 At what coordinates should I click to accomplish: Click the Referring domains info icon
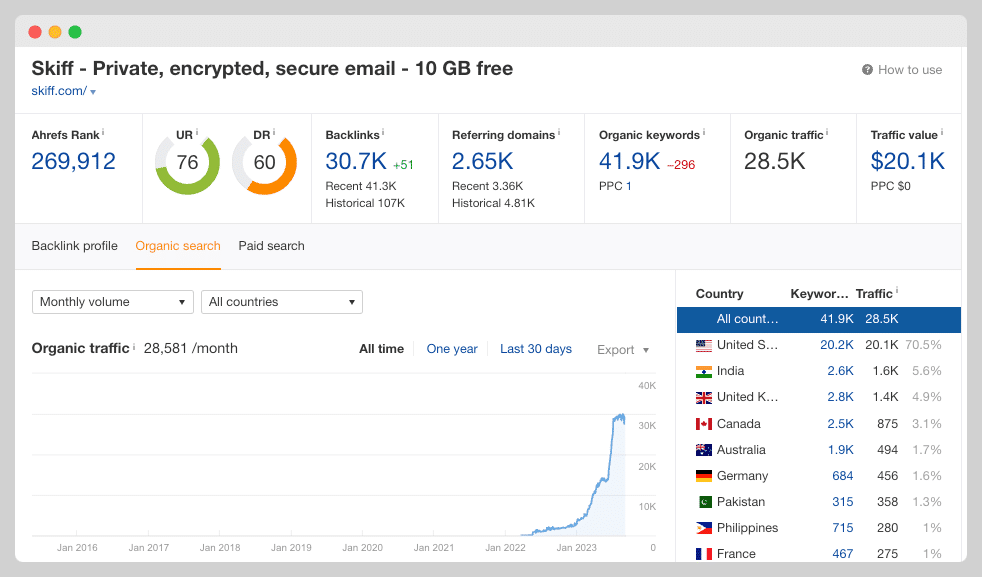(559, 133)
